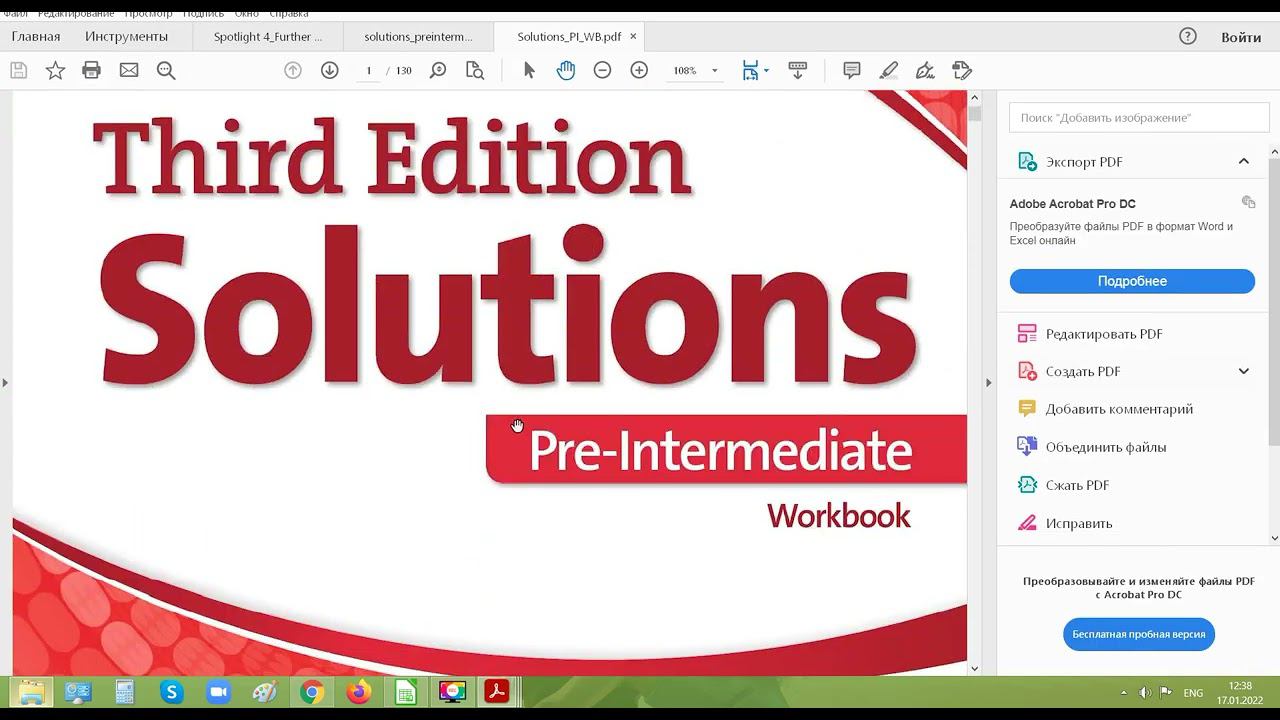Click the Войти sign-in button
1280x720 pixels.
pyautogui.click(x=1241, y=37)
